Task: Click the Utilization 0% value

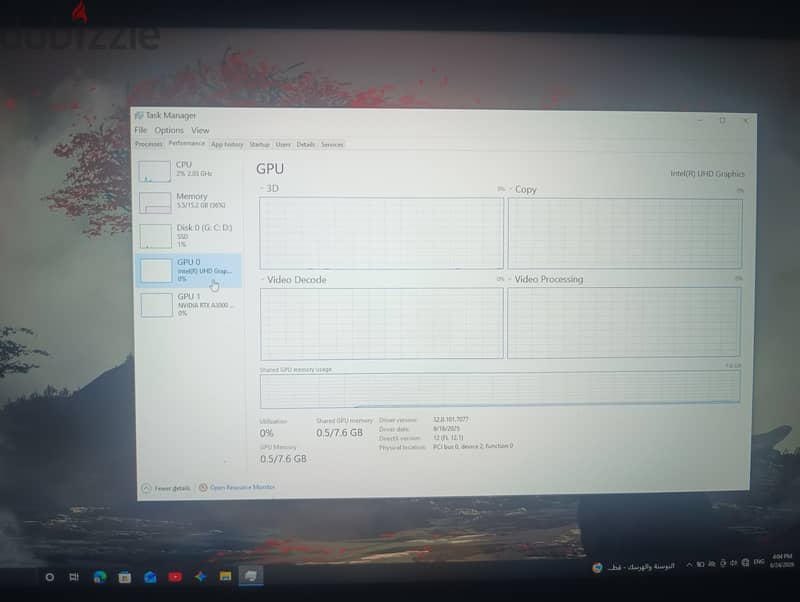Action: 266,433
